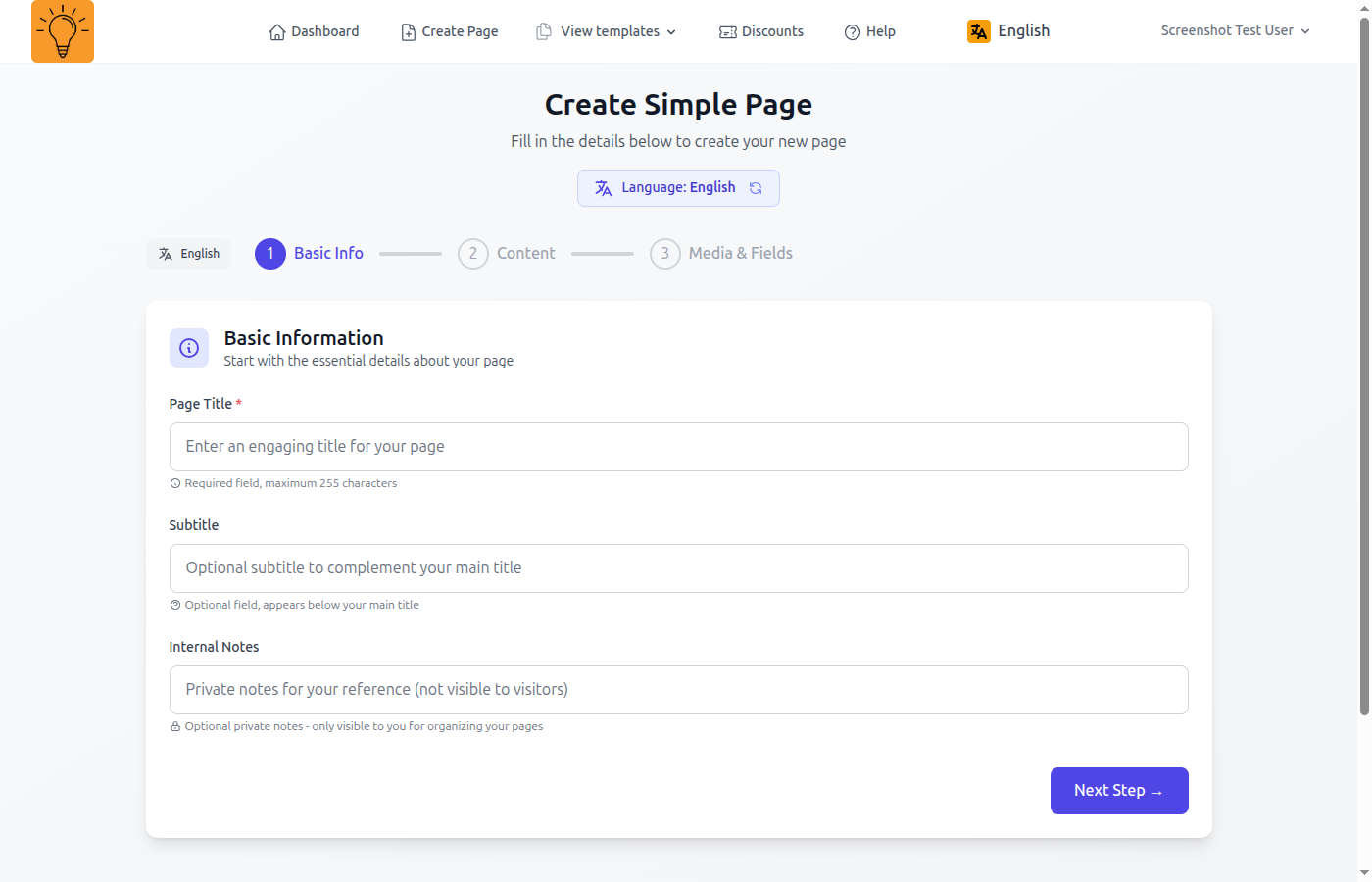This screenshot has width=1372, height=882.
Task: Open the Discounts menu item
Action: [761, 31]
